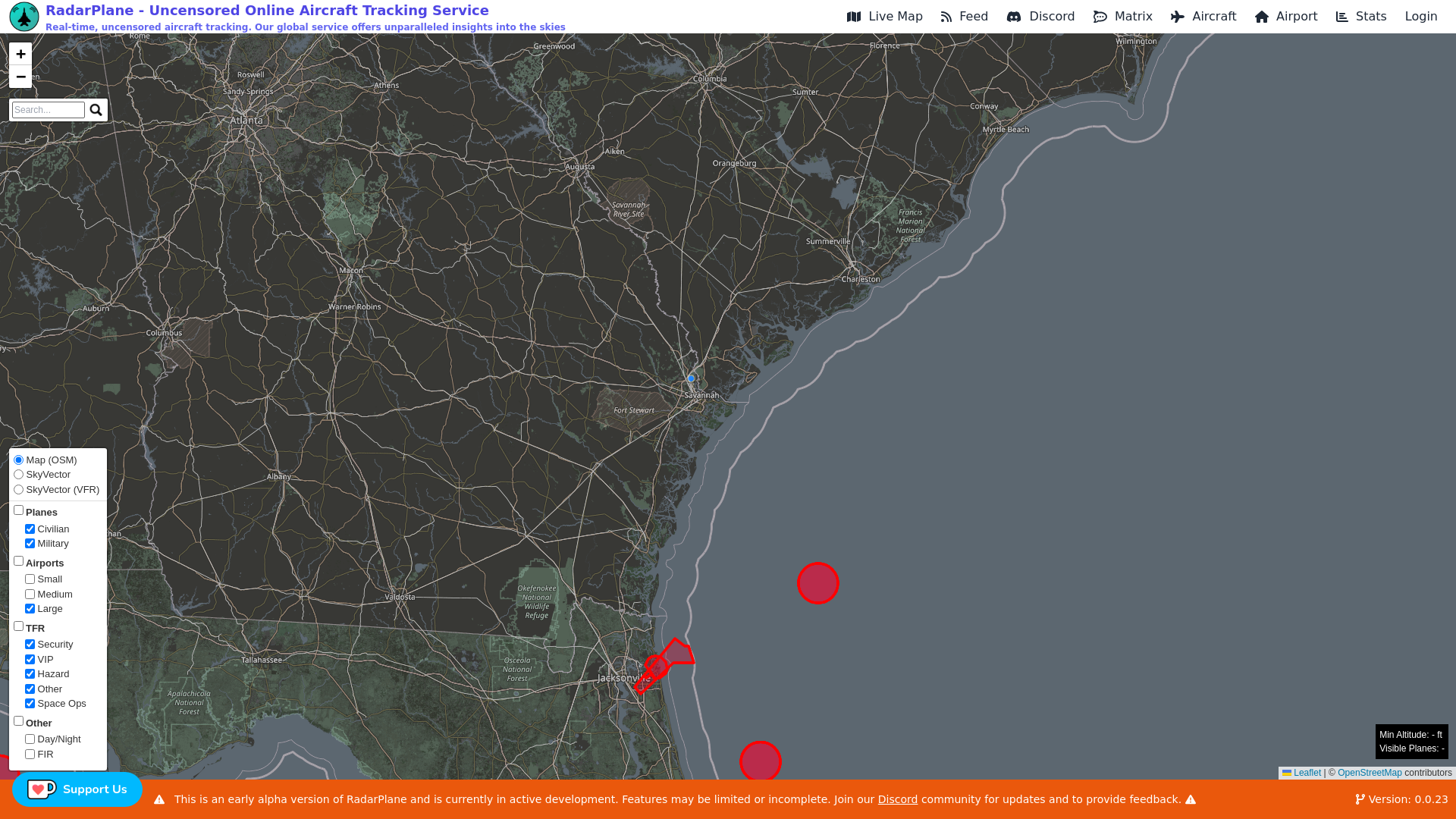Open the Airport page
Screen dimensions: 1456x819
pyautogui.click(x=1286, y=17)
